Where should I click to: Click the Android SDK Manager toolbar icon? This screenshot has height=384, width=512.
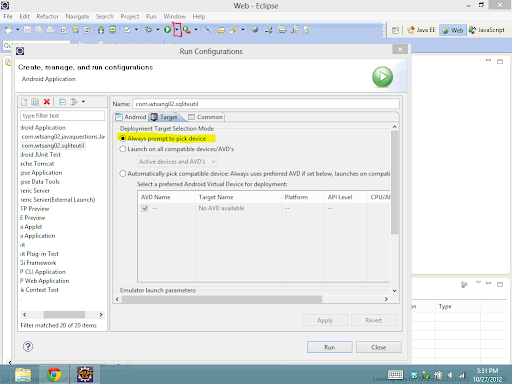[101, 30]
